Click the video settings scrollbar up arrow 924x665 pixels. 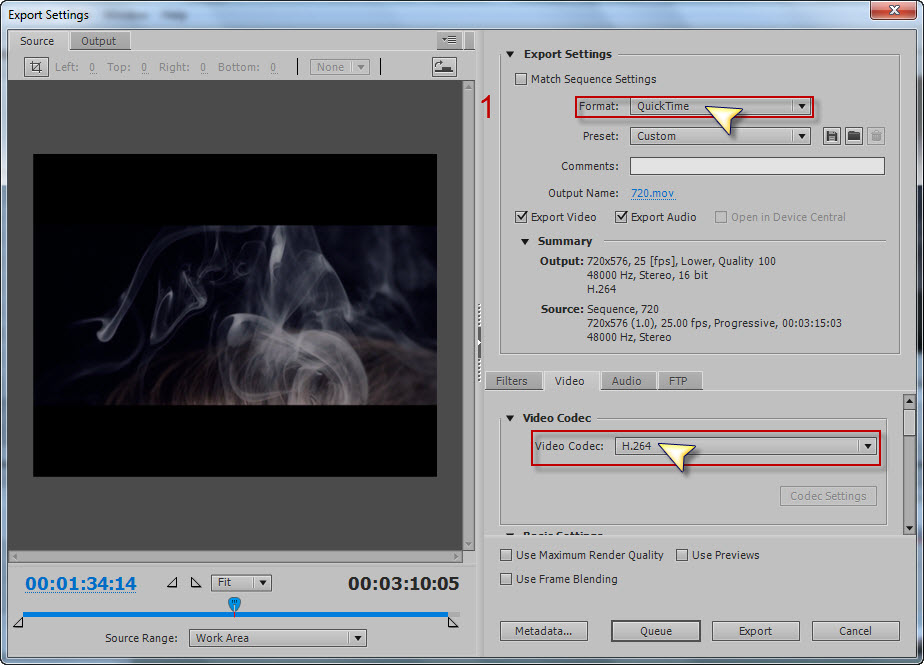[909, 401]
